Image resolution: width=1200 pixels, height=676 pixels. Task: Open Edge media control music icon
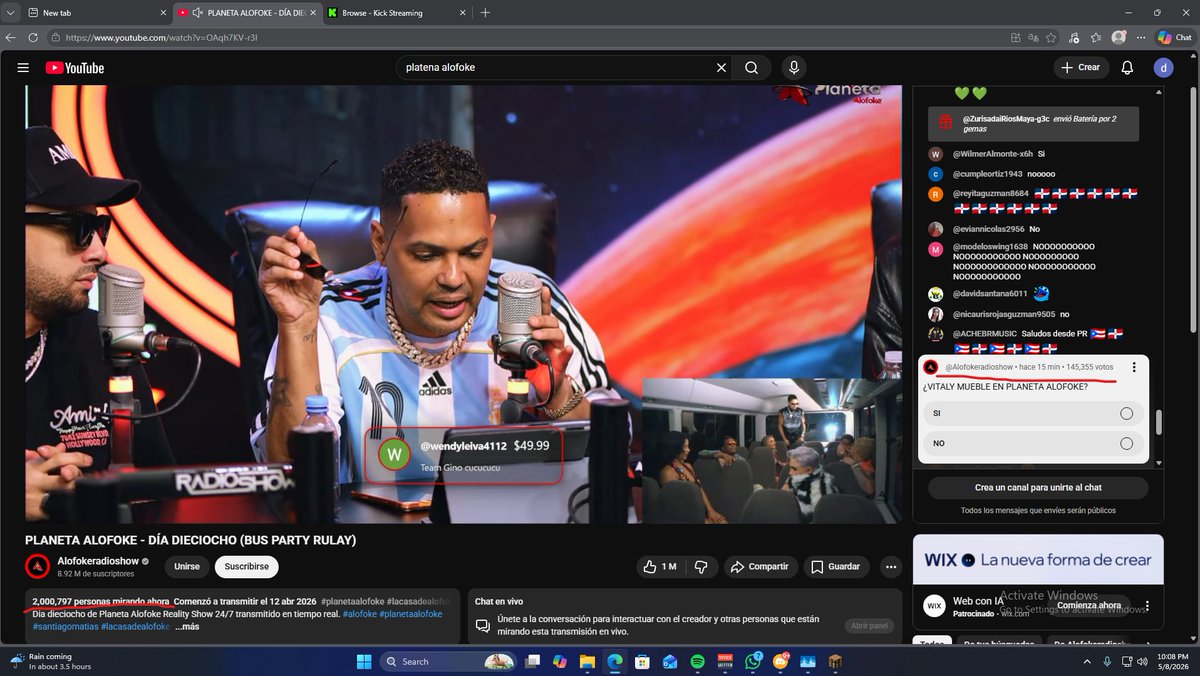(1074, 37)
